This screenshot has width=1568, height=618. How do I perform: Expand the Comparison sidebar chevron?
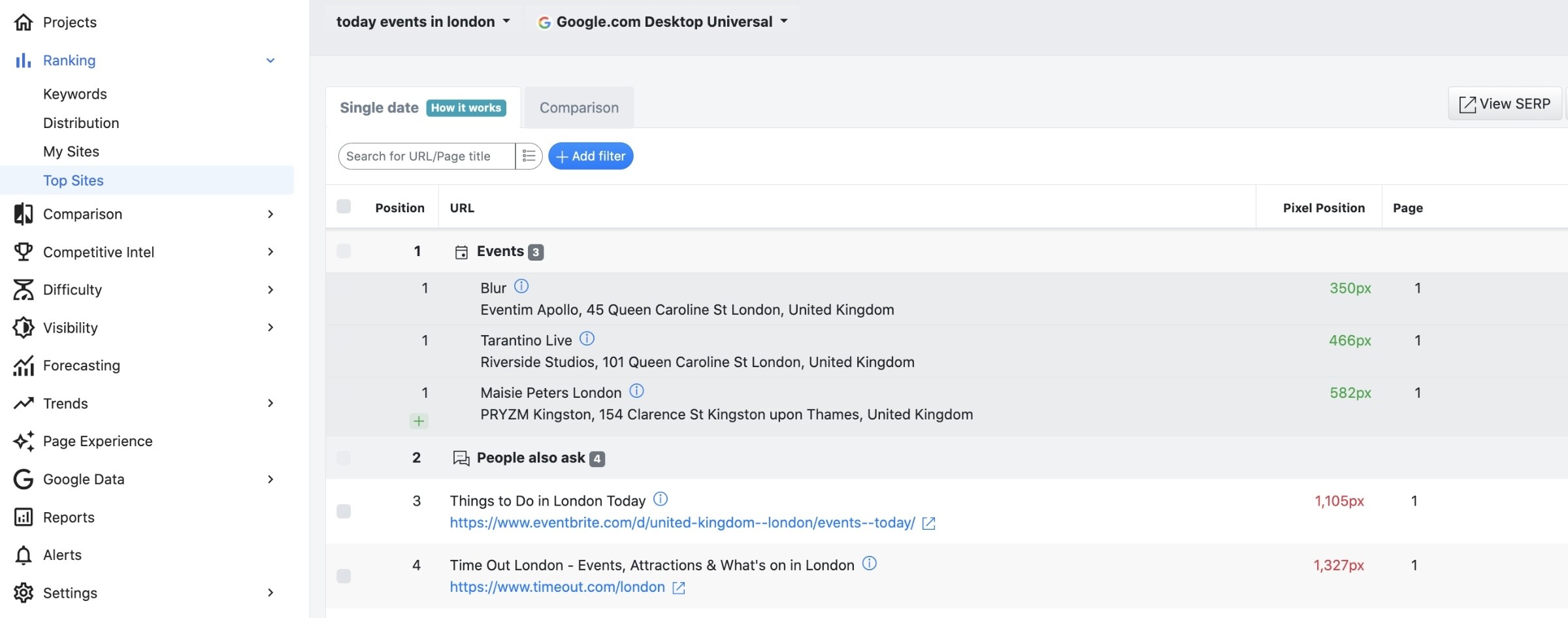(270, 214)
